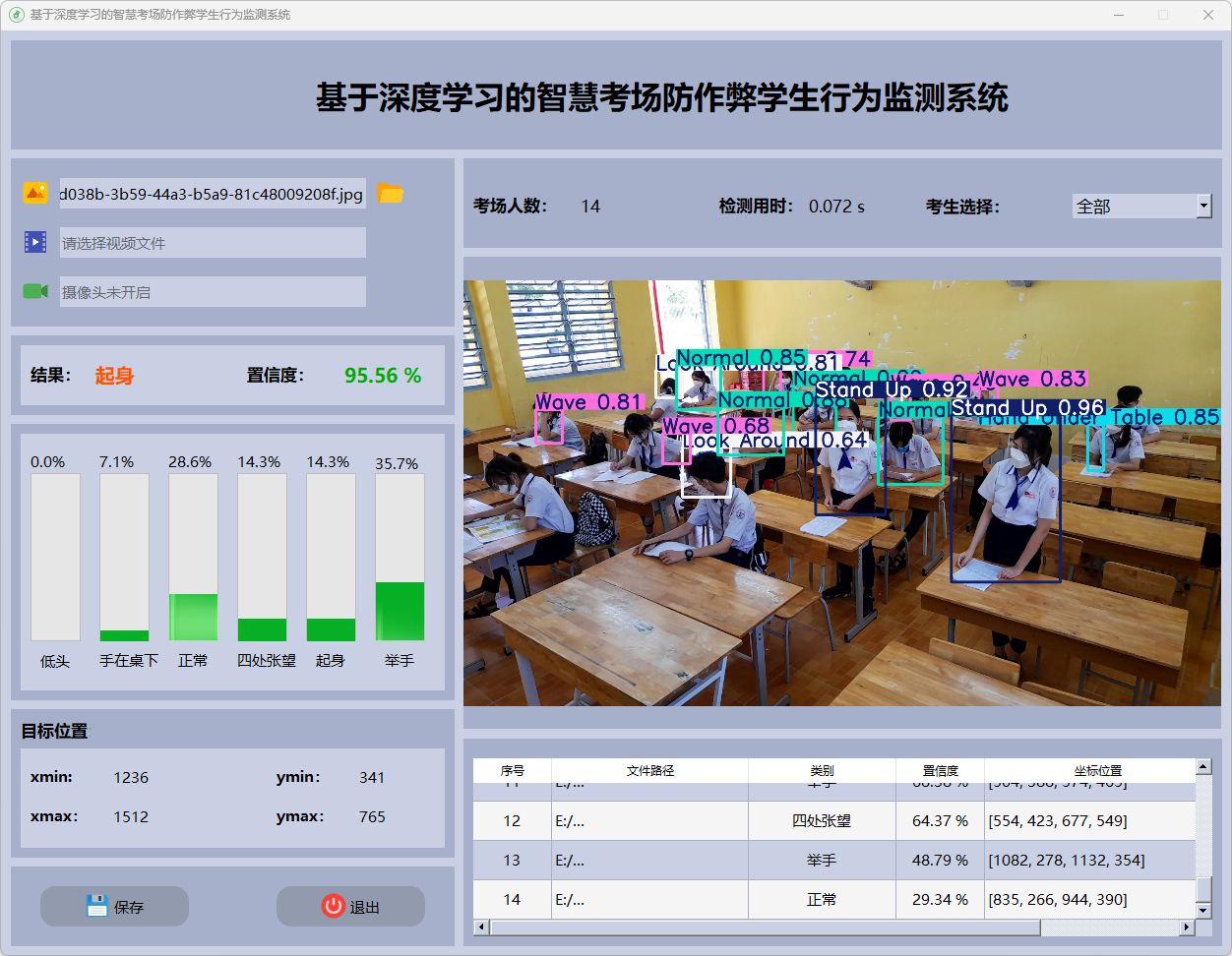Select table row 12 四处张望
The image size is (1232, 956).
822,820
